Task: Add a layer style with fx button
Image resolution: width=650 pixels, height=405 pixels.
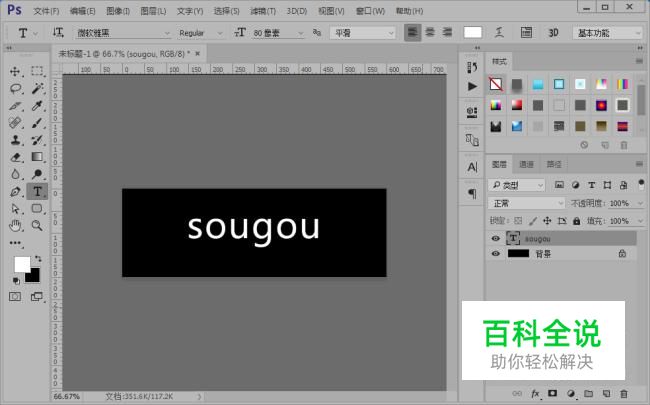Action: click(535, 393)
